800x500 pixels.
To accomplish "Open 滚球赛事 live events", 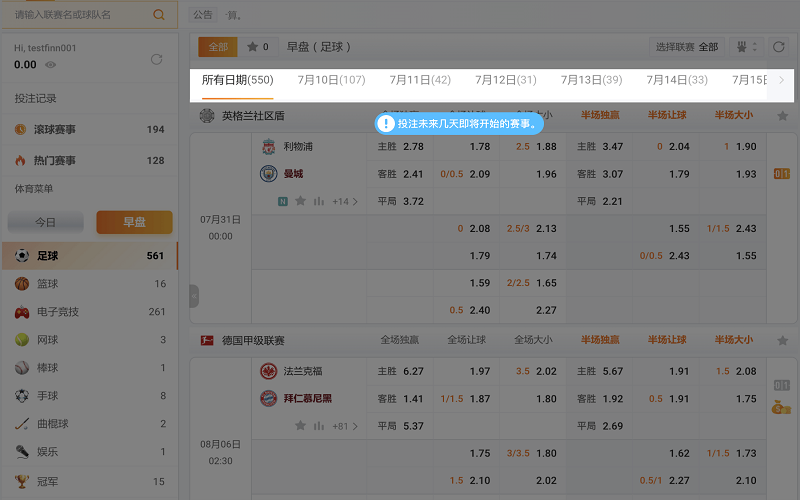I will pos(90,130).
